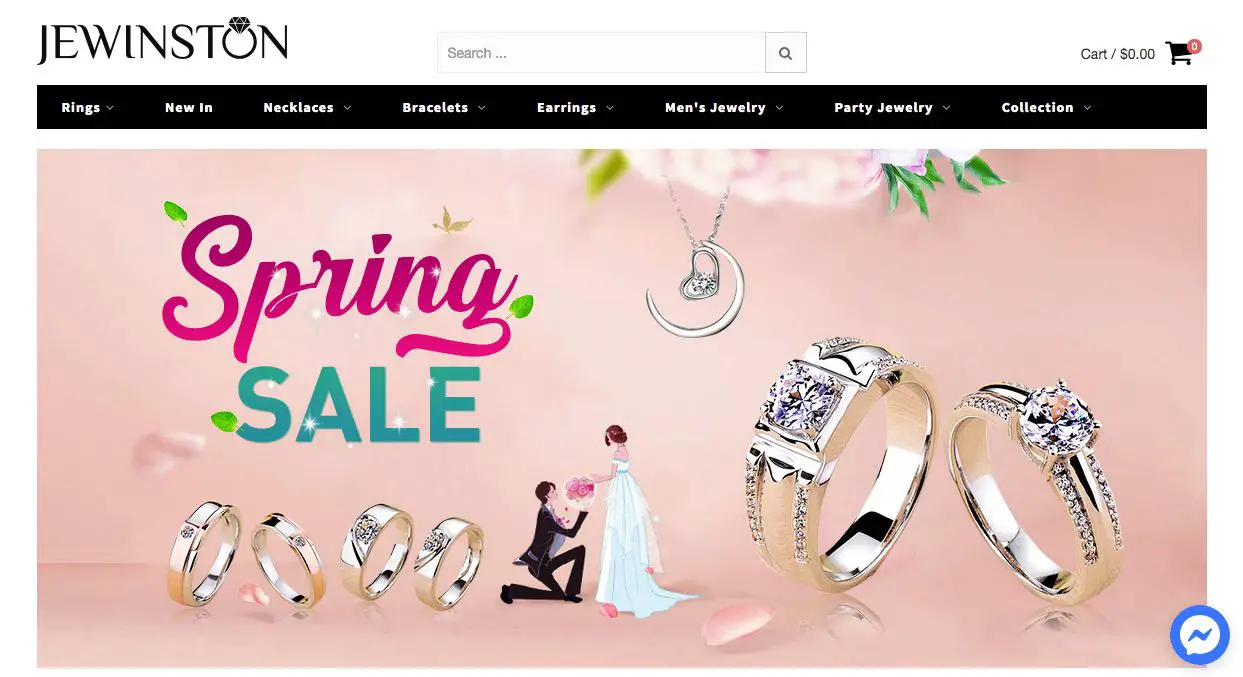The image size is (1243, 677).
Task: Open the New In menu item
Action: [x=189, y=107]
